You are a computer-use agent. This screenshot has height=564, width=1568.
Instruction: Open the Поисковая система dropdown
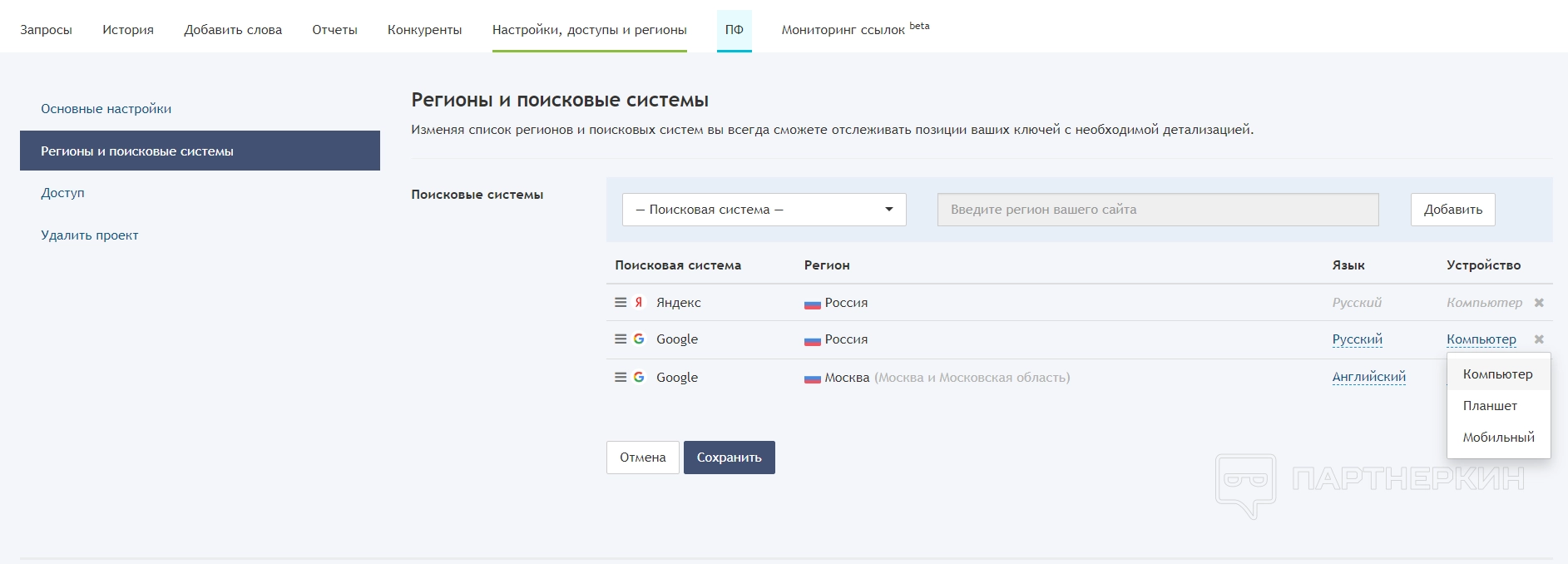click(x=764, y=210)
